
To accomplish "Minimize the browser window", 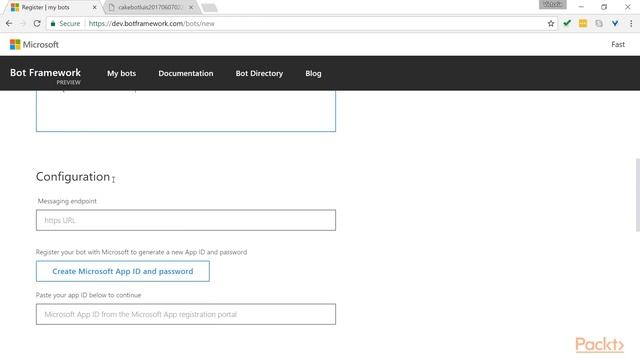I will [581, 7].
